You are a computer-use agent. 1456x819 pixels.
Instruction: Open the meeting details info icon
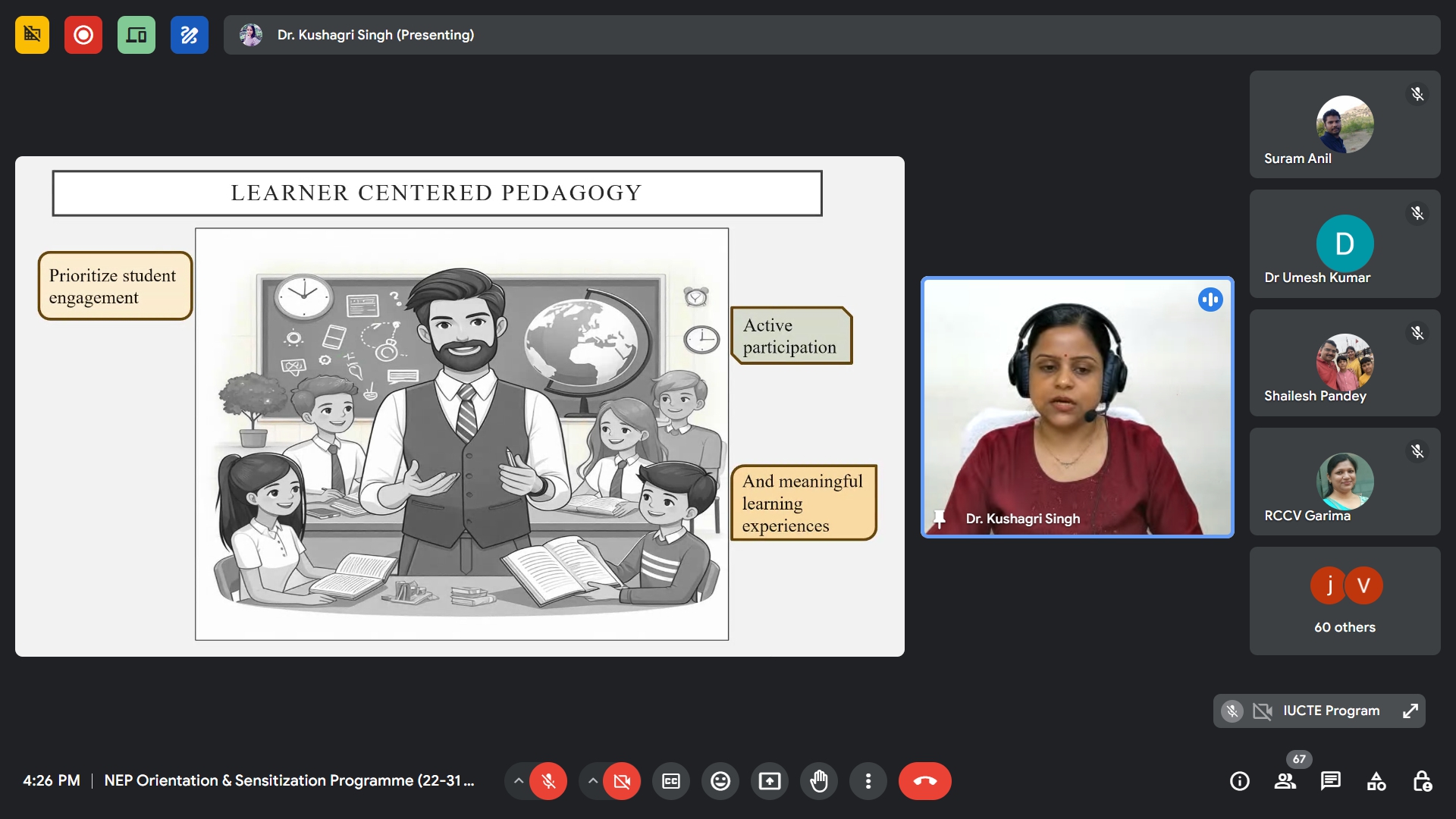tap(1239, 781)
